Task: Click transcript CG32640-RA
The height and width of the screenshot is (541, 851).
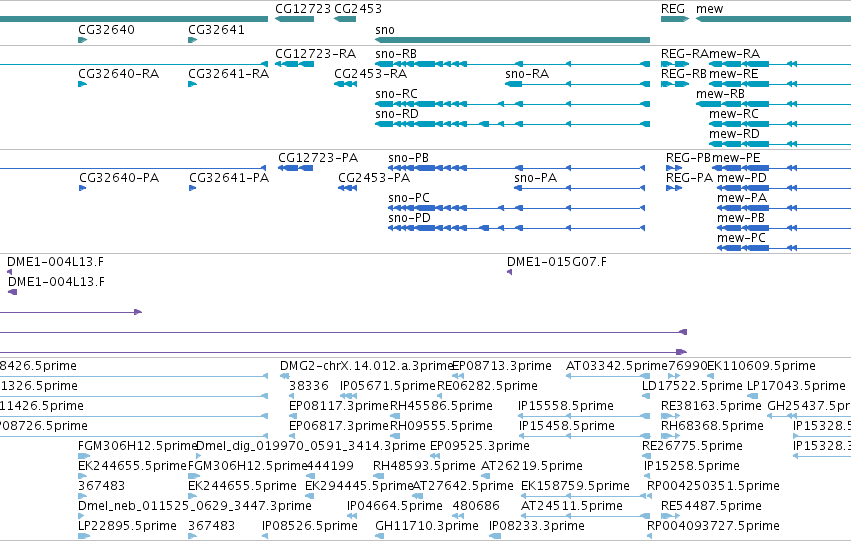Action: (118, 74)
